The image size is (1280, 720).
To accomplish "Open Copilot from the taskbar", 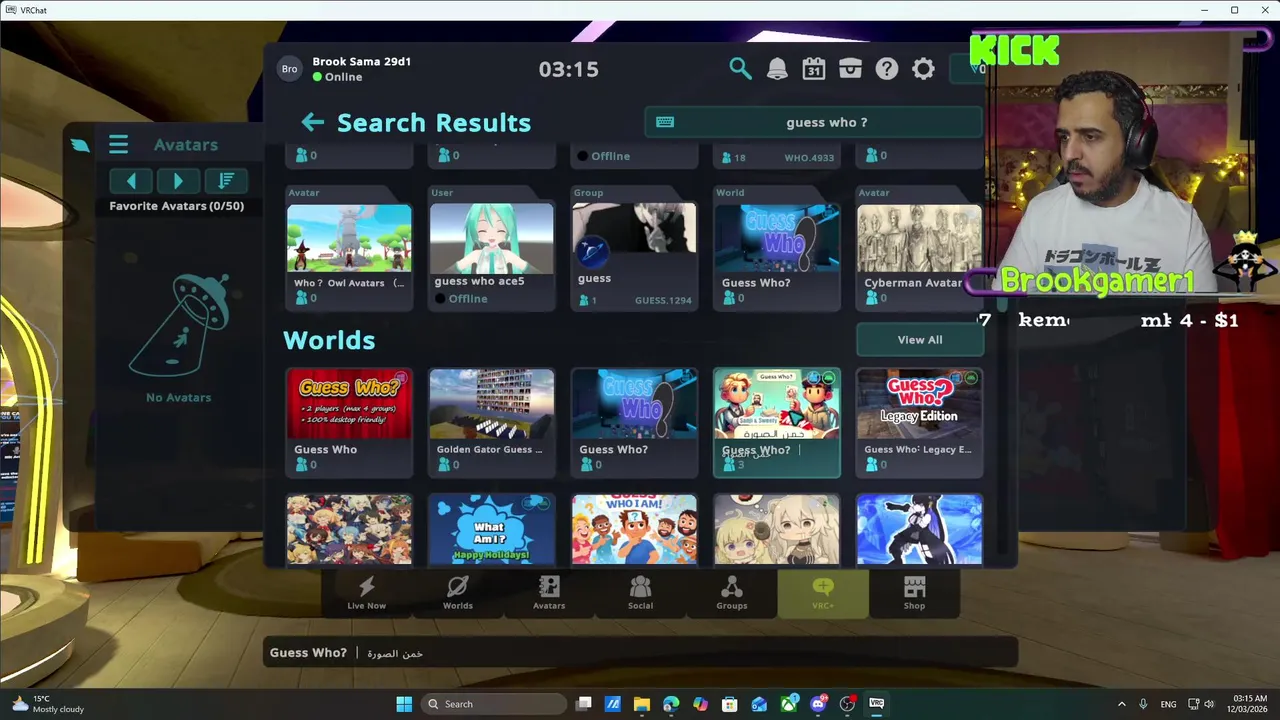I will click(x=700, y=704).
